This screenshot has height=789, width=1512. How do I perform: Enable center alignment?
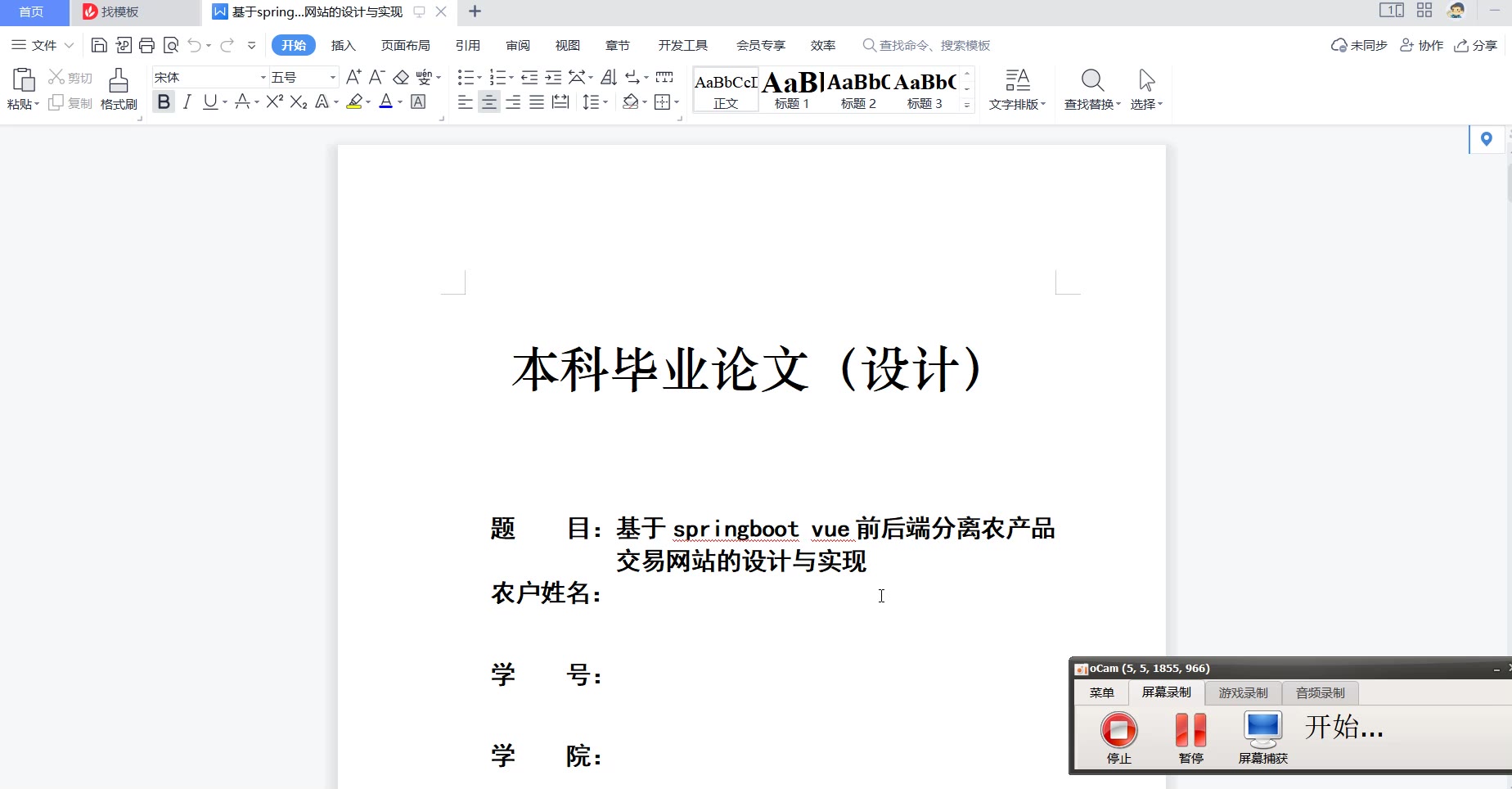pyautogui.click(x=489, y=101)
